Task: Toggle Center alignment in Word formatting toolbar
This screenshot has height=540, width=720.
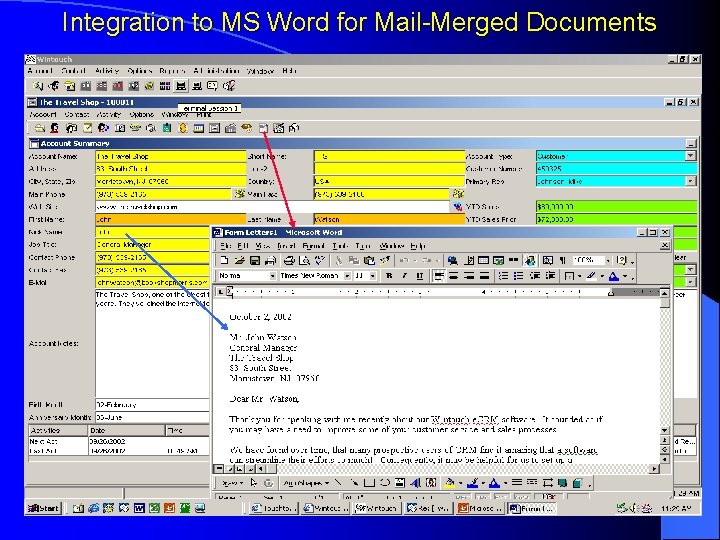Action: [x=454, y=276]
